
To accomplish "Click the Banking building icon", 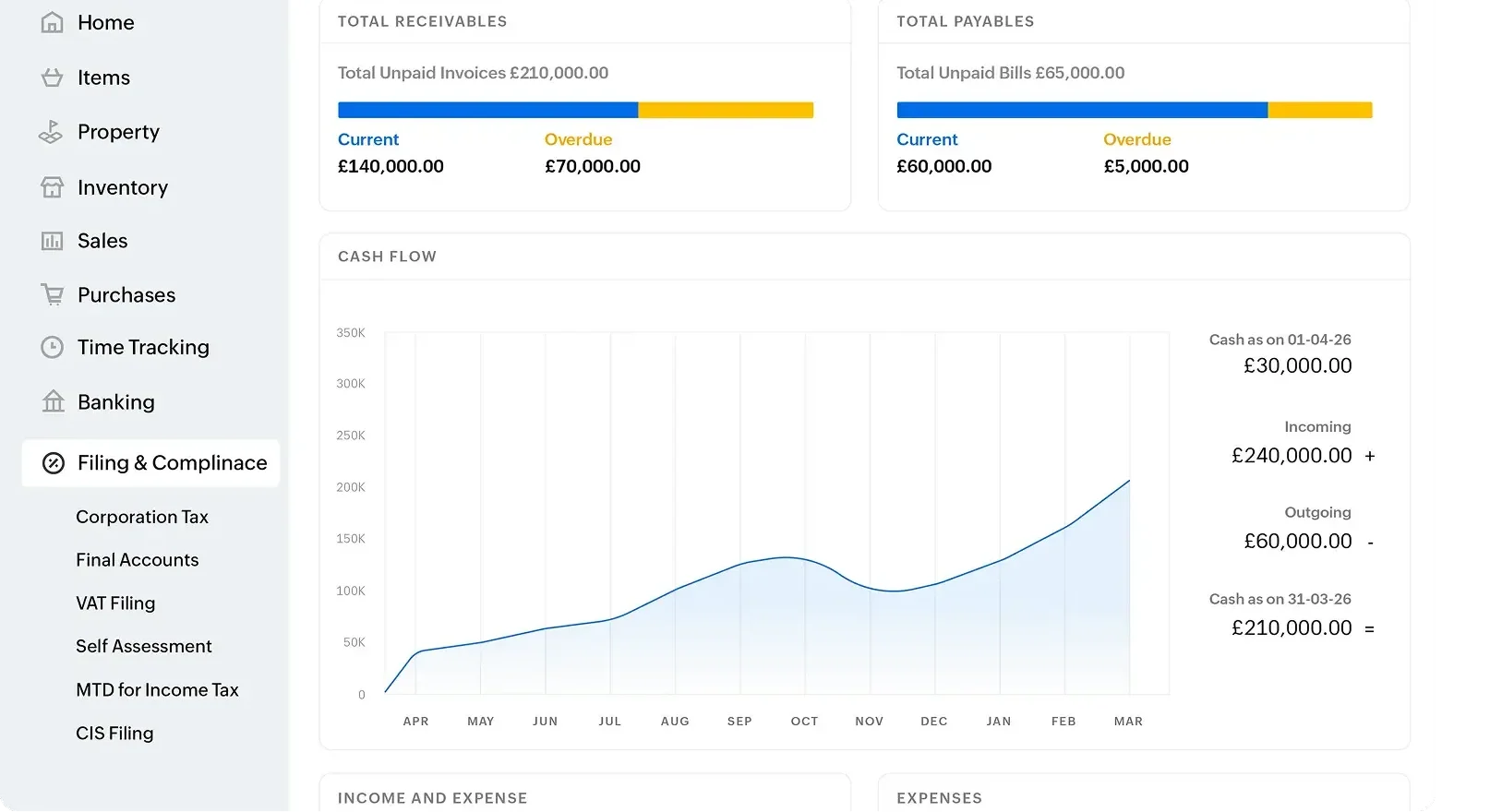I will [x=54, y=401].
